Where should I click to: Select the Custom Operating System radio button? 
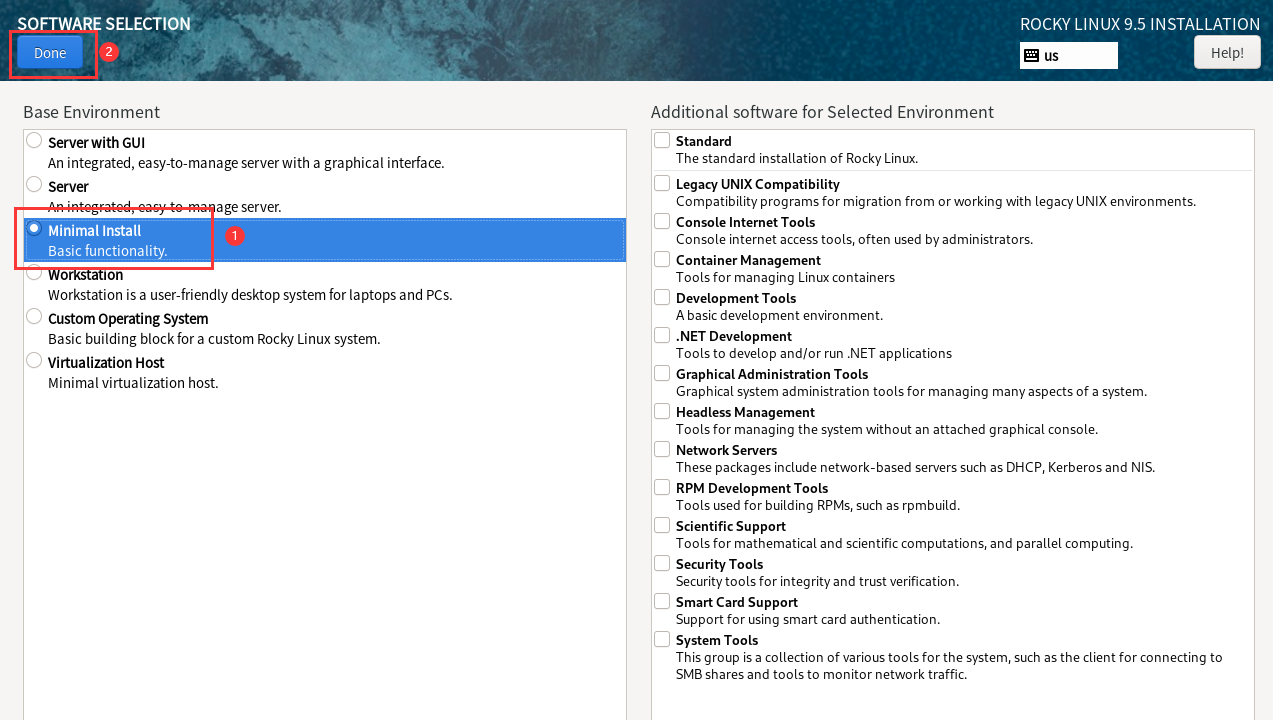tap(34, 317)
